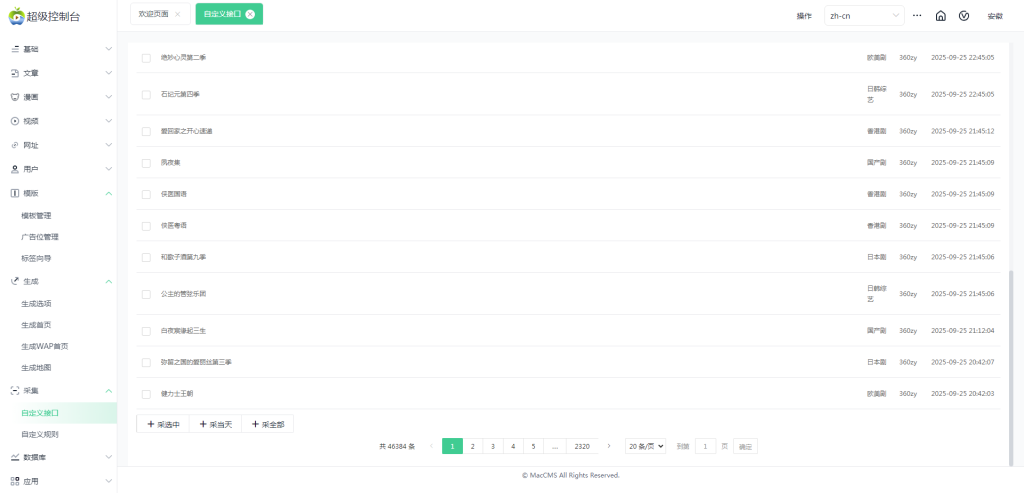Go to next page with right arrow
Image resolution: width=1024 pixels, height=493 pixels.
(609, 446)
